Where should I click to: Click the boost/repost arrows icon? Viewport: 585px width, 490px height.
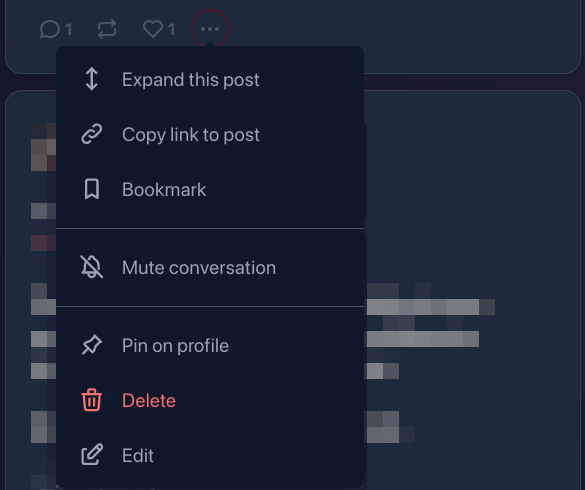pyautogui.click(x=107, y=29)
